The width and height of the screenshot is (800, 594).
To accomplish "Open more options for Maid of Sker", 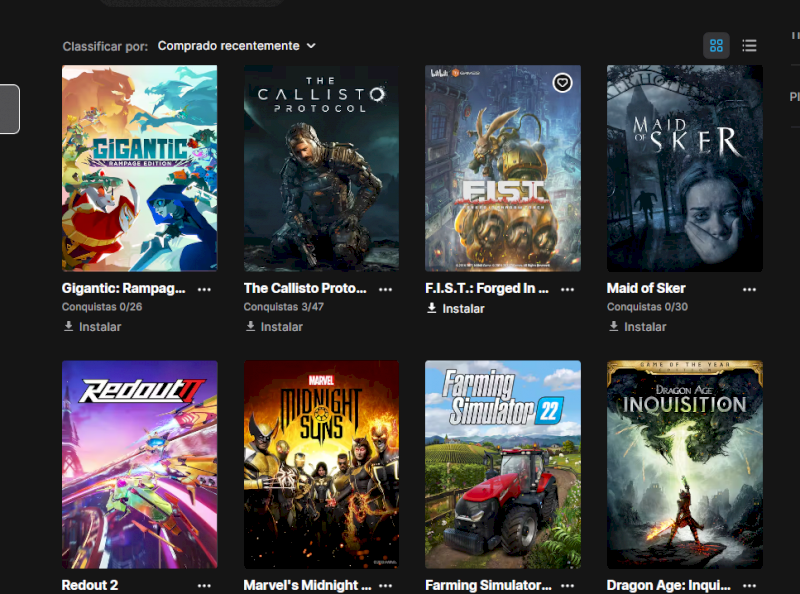I will coord(749,289).
